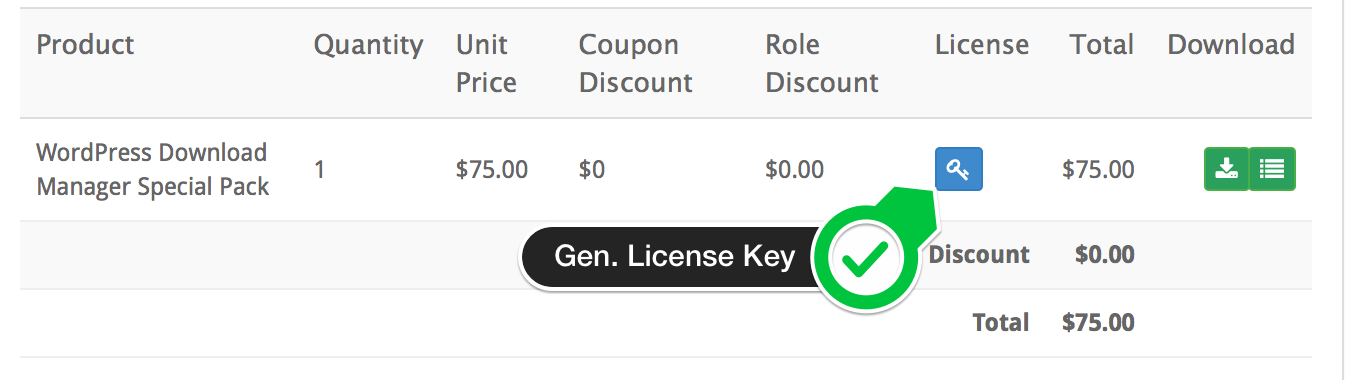Image resolution: width=1350 pixels, height=380 pixels.
Task: Click the bold Total label in summary row
Action: (x=1000, y=323)
